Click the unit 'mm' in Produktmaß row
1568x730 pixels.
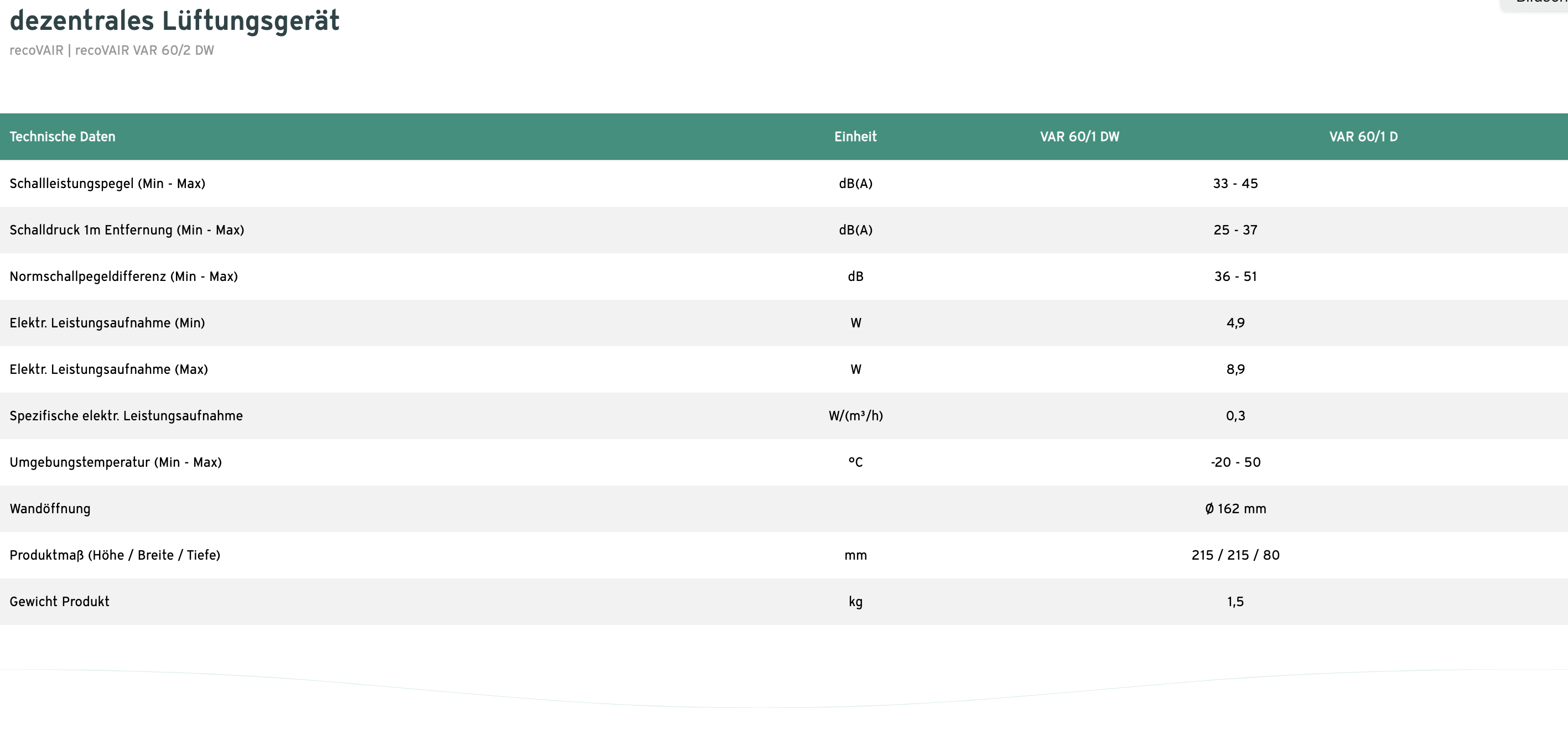[856, 555]
